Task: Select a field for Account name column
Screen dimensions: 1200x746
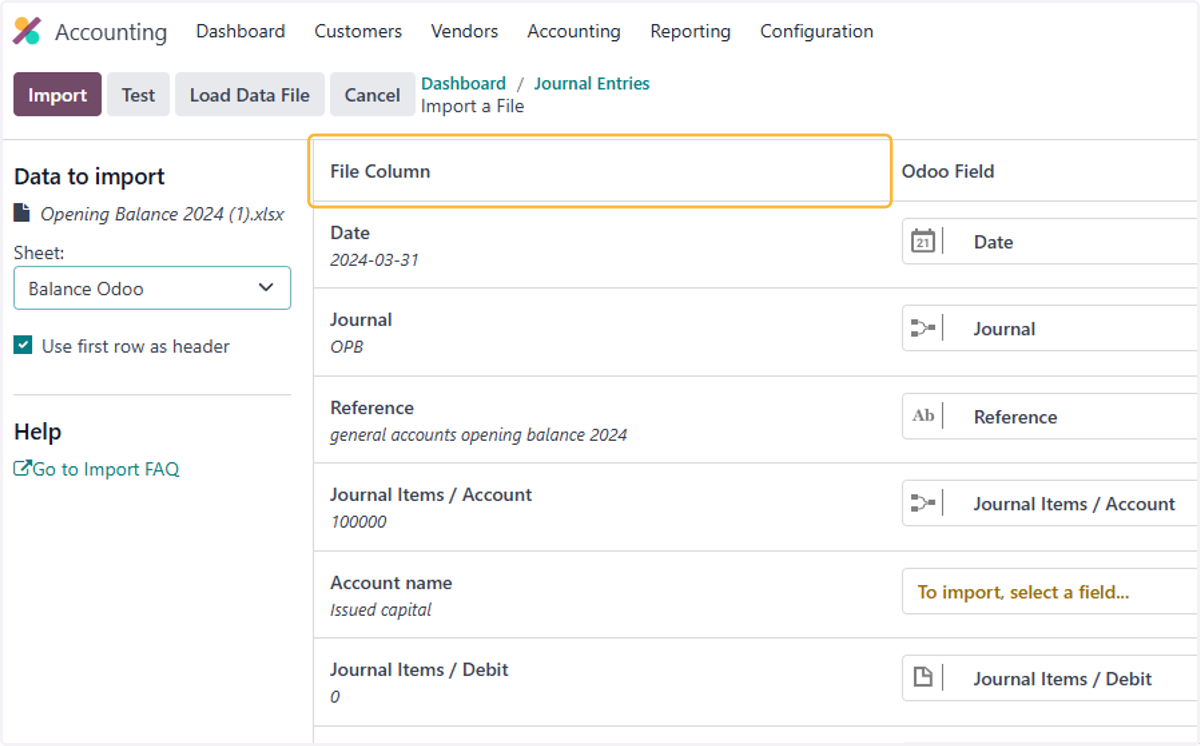Action: (1050, 591)
